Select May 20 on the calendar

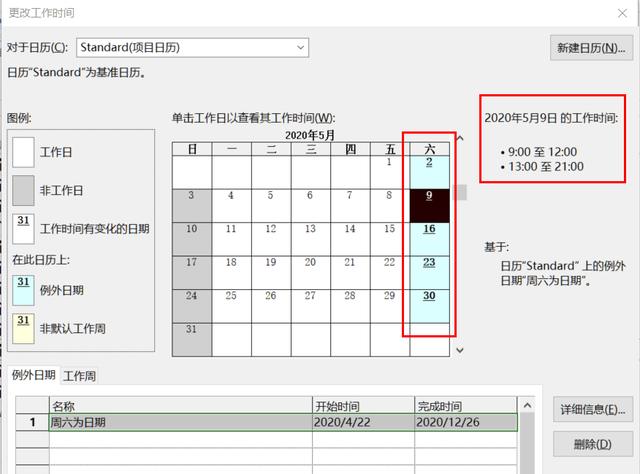311,272
